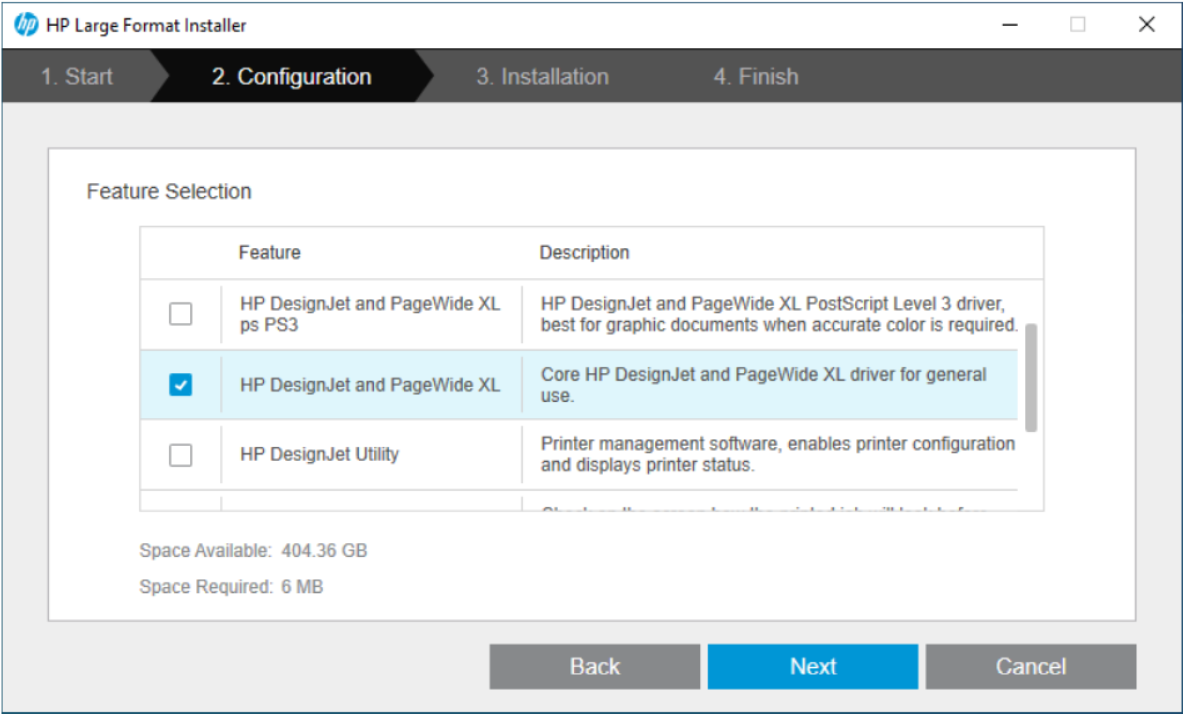This screenshot has width=1183, height=714.
Task: Check the PostScript PS3 driver checkbox
Action: coord(180,314)
